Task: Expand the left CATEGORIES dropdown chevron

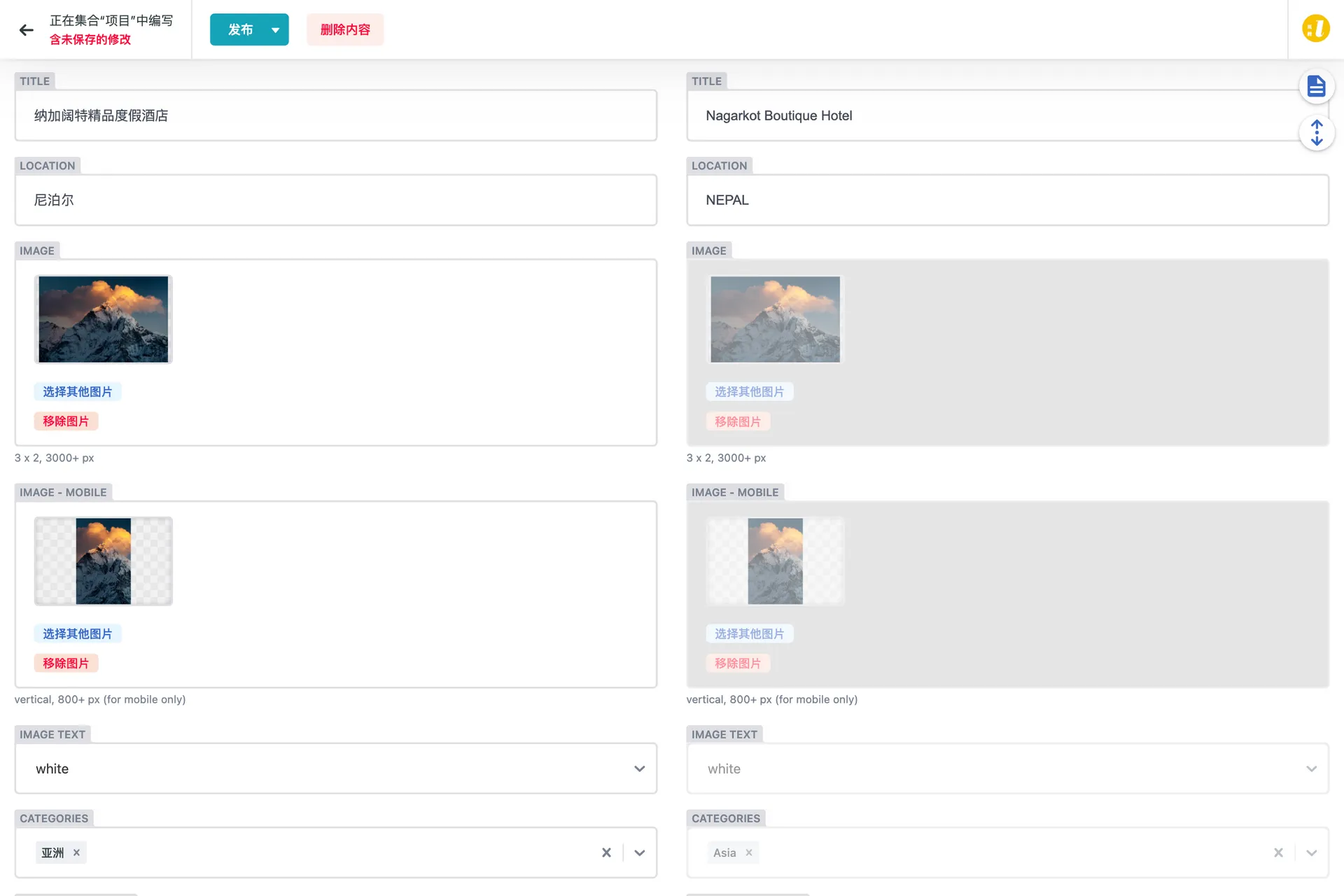Action: [639, 853]
